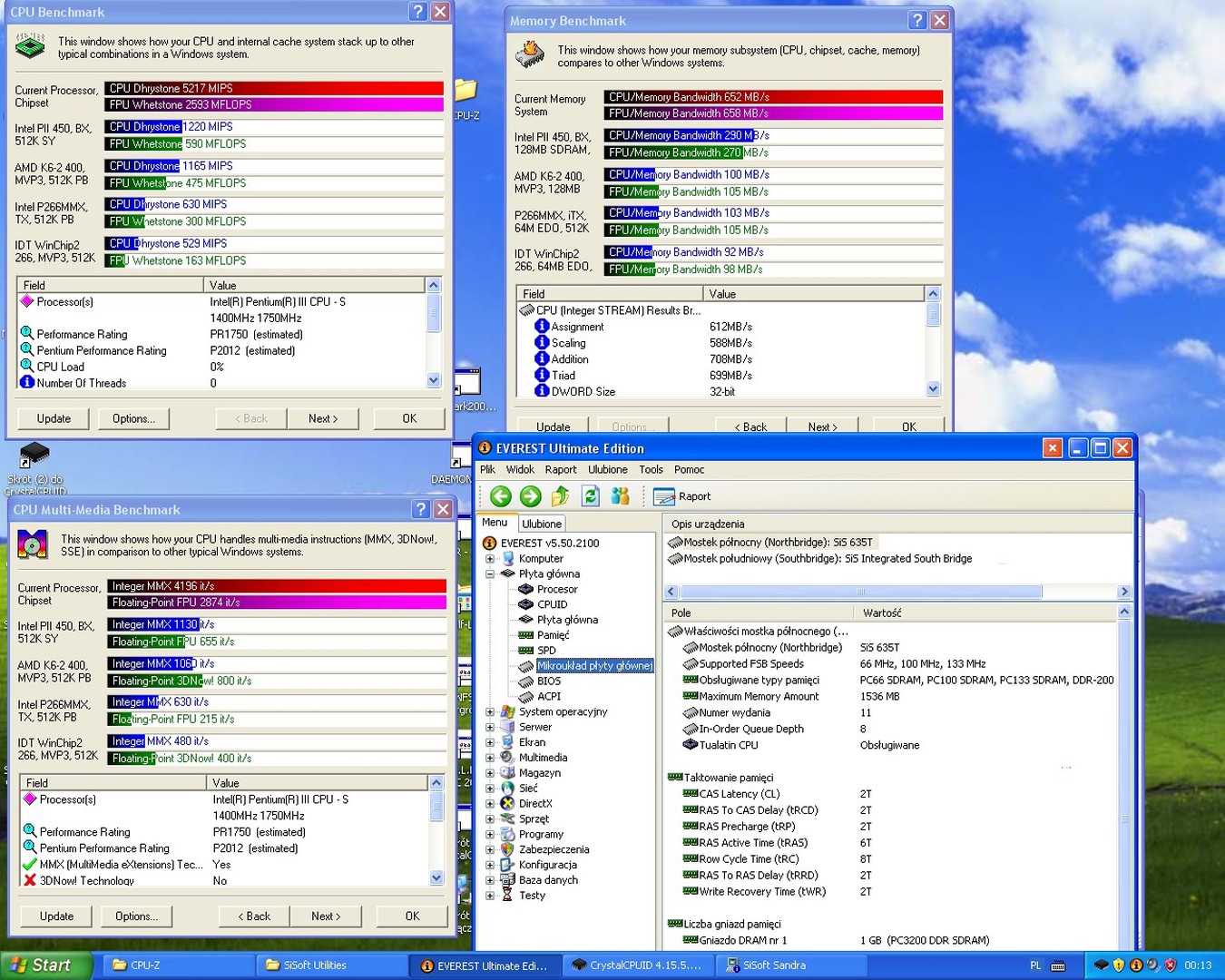Open the Widok menu in EVEREST
This screenshot has height=980, width=1225.
(x=520, y=469)
